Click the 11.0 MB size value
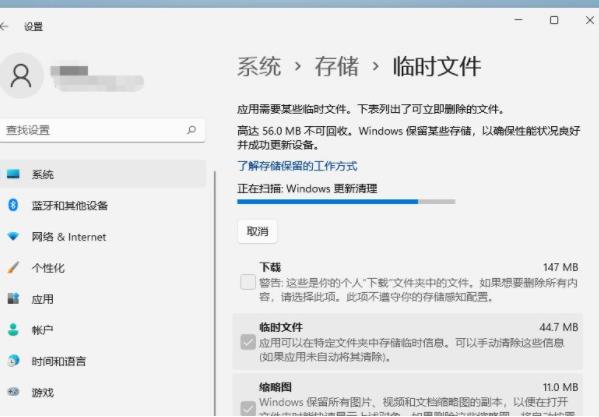 point(560,387)
